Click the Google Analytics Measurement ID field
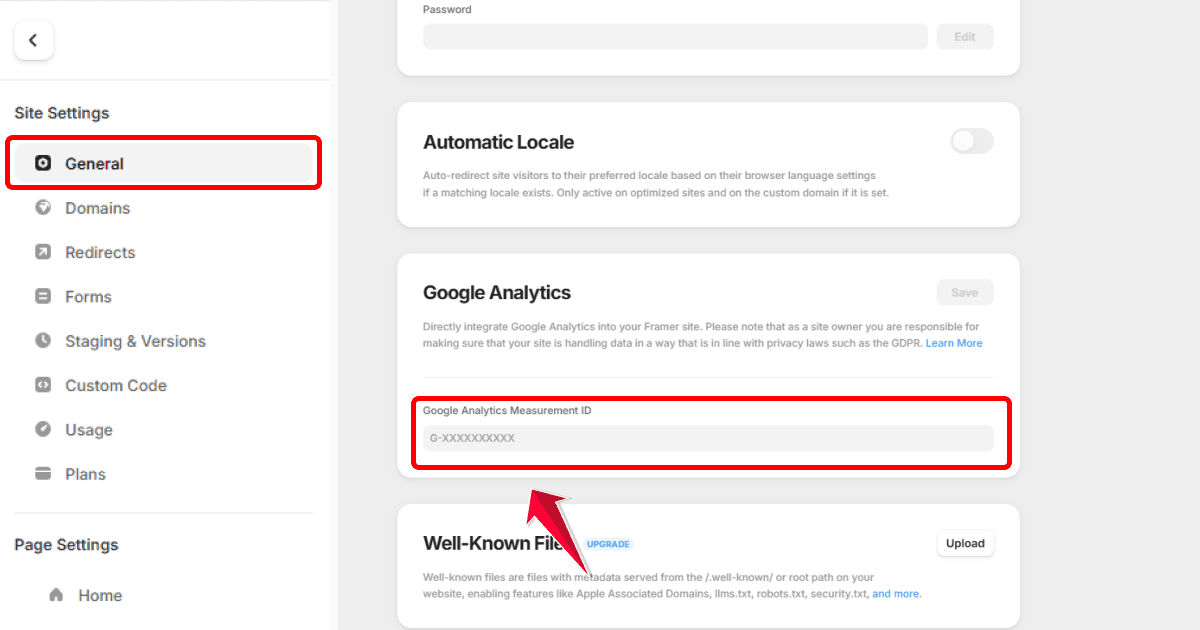The width and height of the screenshot is (1200, 630). (x=710, y=438)
